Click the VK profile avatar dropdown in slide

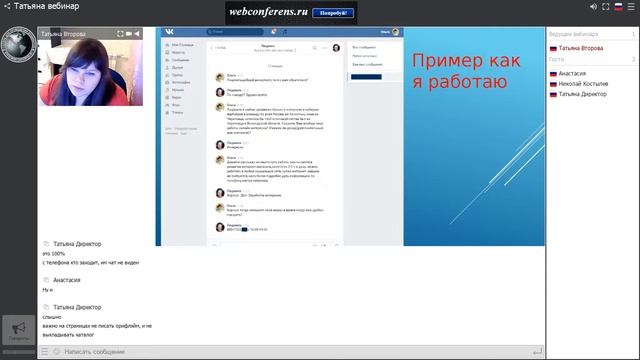click(395, 32)
